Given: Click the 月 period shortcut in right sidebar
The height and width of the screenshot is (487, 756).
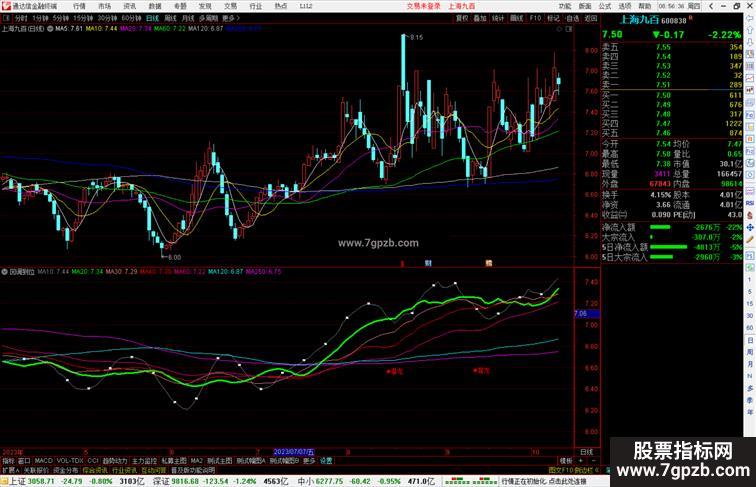Looking at the screenshot, I should coord(750,364).
